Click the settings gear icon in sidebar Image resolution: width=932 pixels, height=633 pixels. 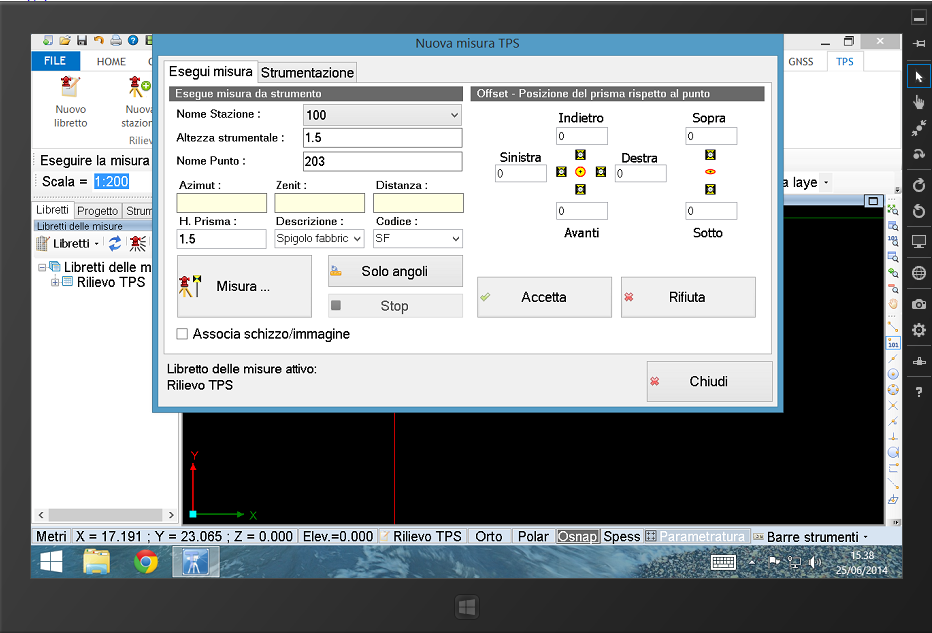(919, 330)
